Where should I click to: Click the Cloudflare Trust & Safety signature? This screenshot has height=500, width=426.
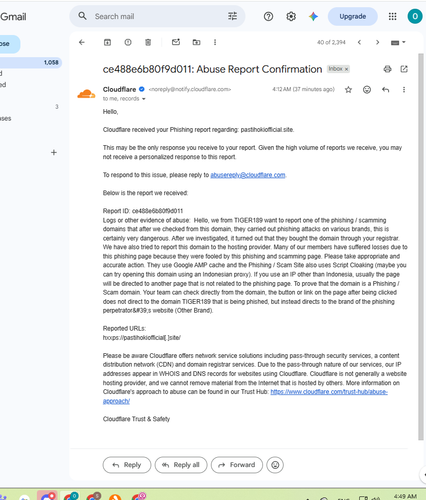(x=136, y=419)
